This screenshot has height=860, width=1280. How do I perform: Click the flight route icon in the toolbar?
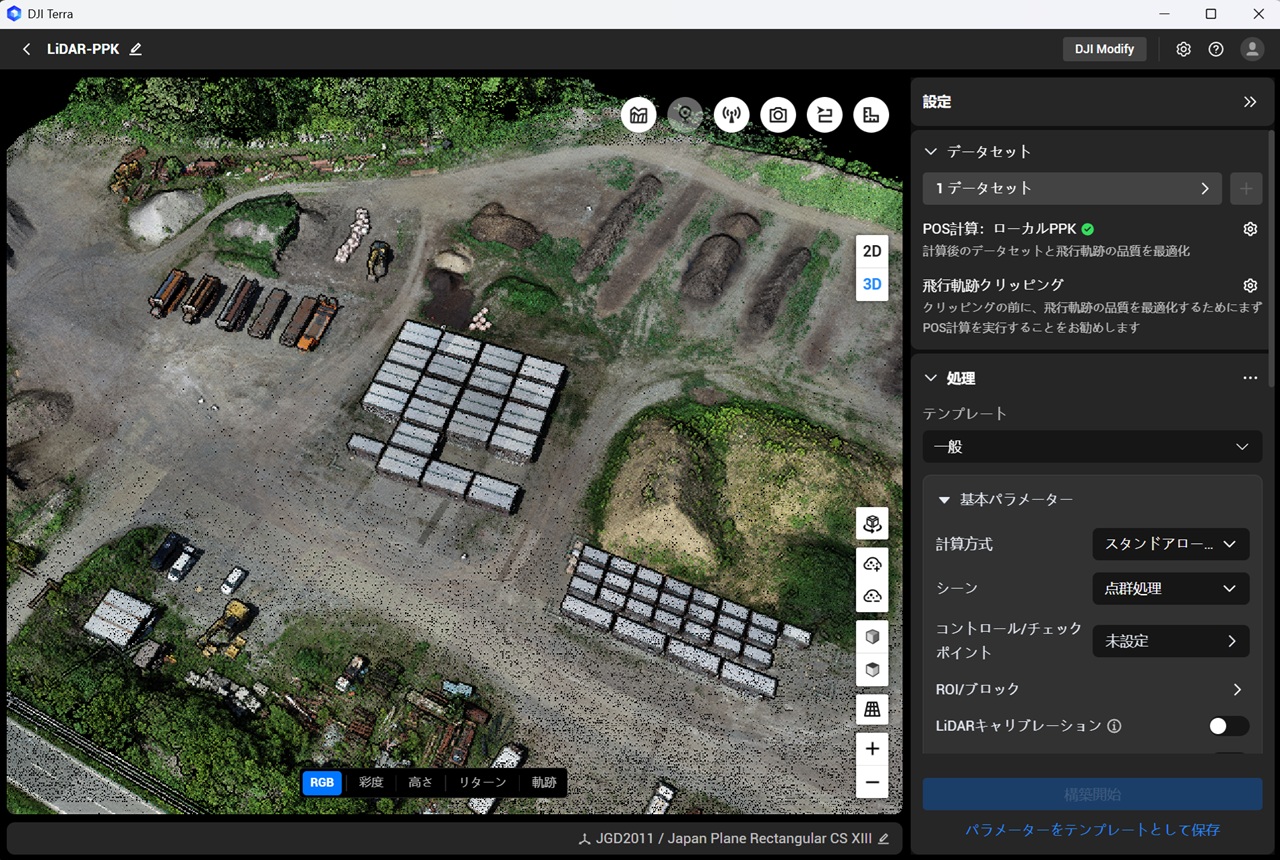[x=824, y=115]
